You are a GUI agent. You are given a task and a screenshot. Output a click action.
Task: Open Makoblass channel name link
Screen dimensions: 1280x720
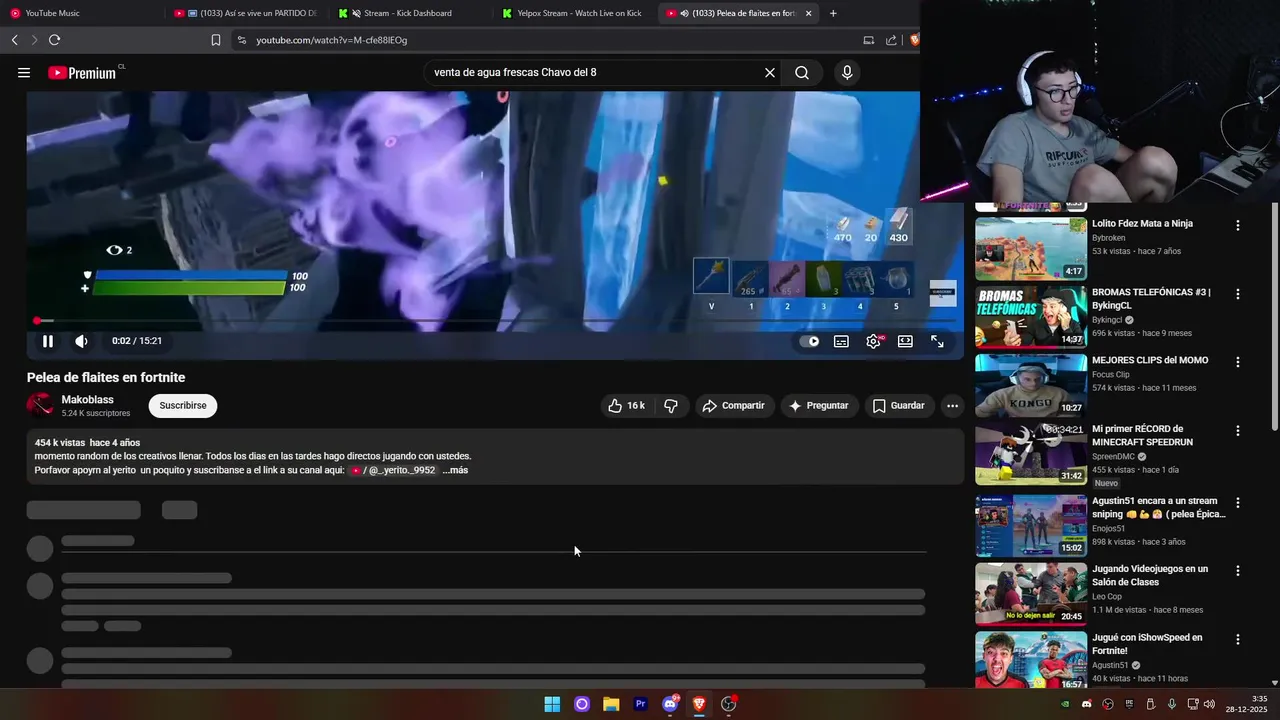(x=87, y=399)
